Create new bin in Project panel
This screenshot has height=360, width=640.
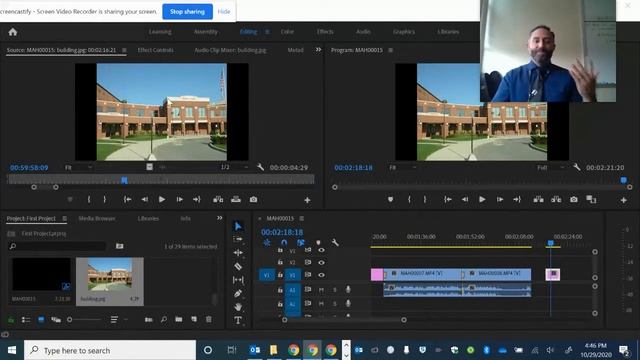tap(179, 320)
